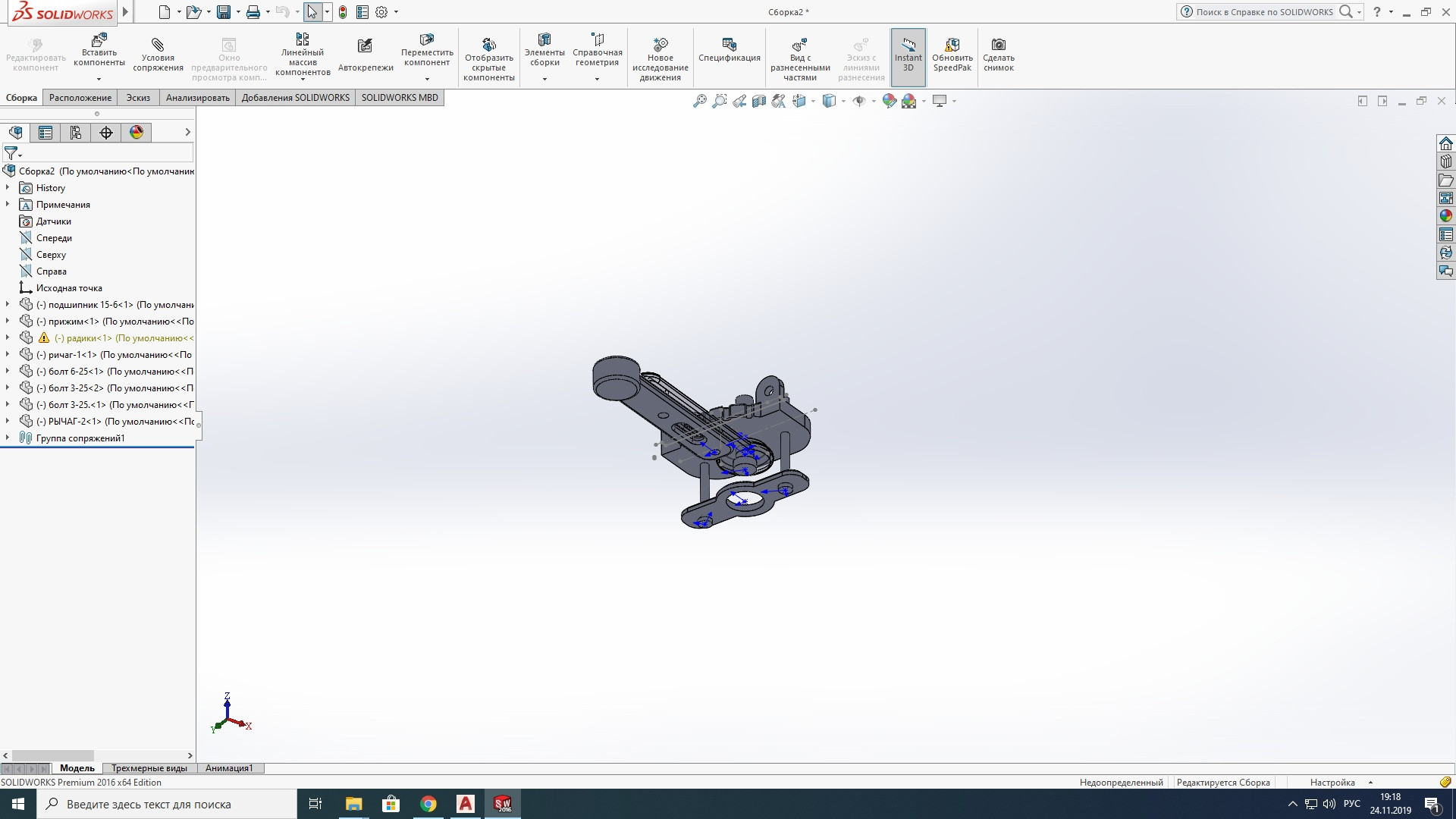Image resolution: width=1456 pixels, height=819 pixels.
Task: Switch to Расположение tab
Action: [80, 98]
